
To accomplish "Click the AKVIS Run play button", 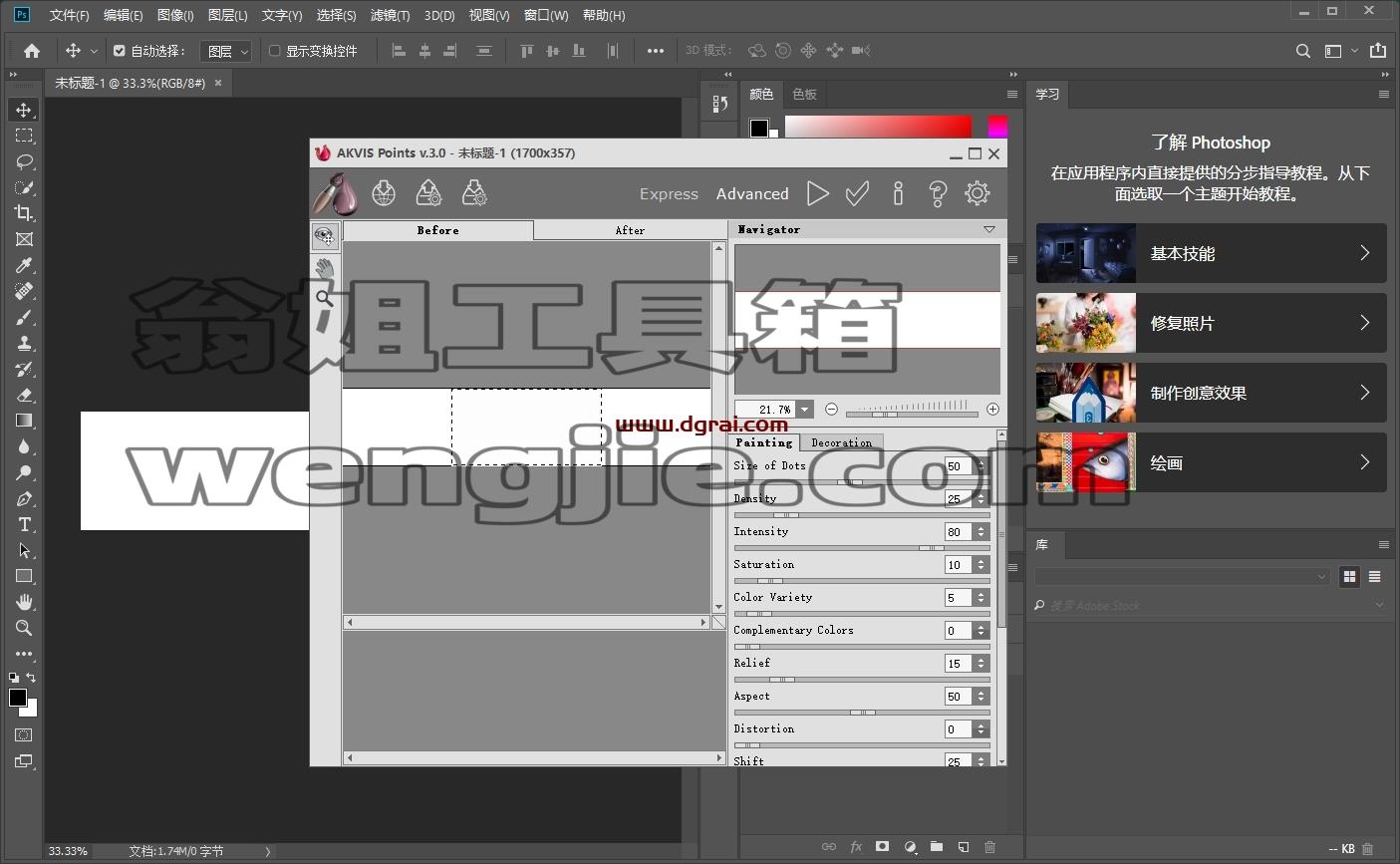I will 818,193.
